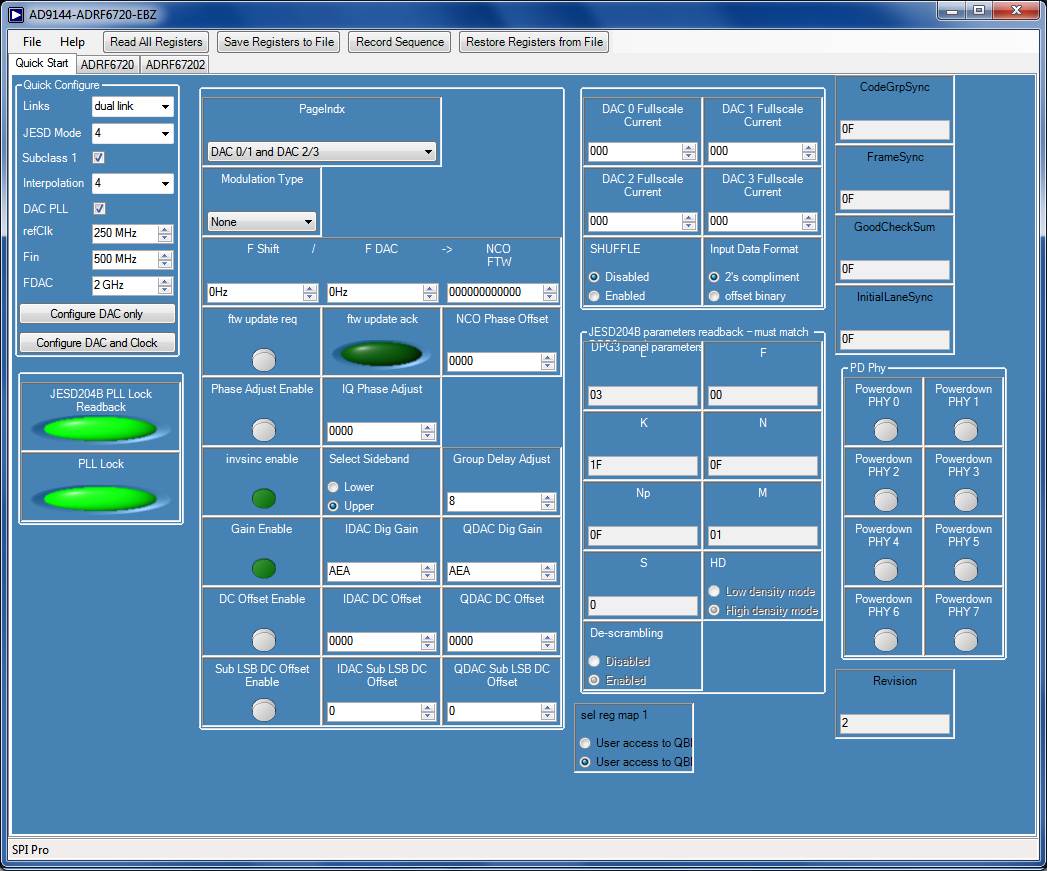The height and width of the screenshot is (871, 1048).
Task: Click the PLL Lock green LED
Action: click(100, 499)
